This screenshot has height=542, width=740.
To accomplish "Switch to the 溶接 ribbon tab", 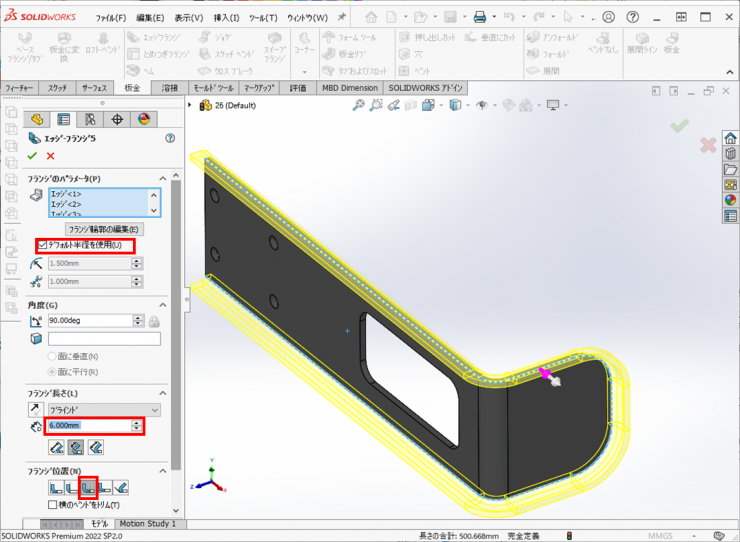I will coord(170,88).
